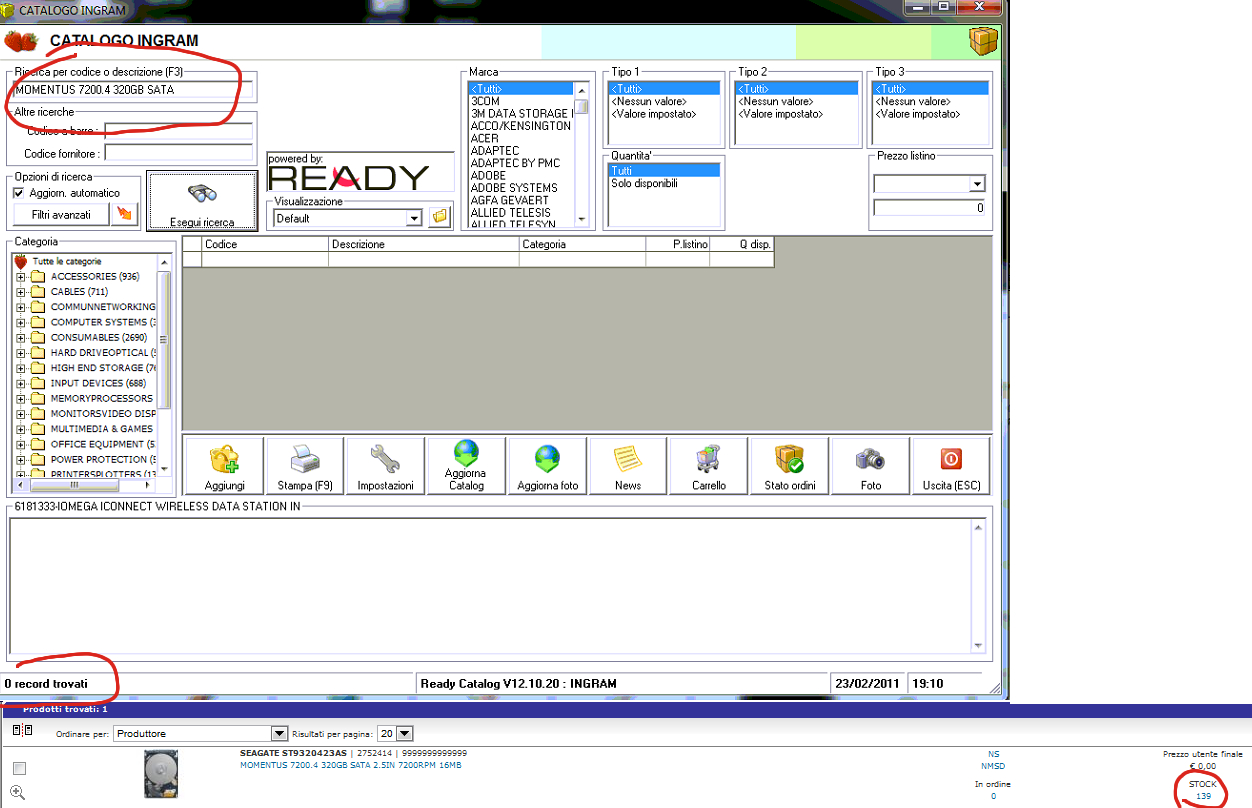Tick the product selection checkbox in results
The height and width of the screenshot is (808, 1252).
[x=20, y=768]
